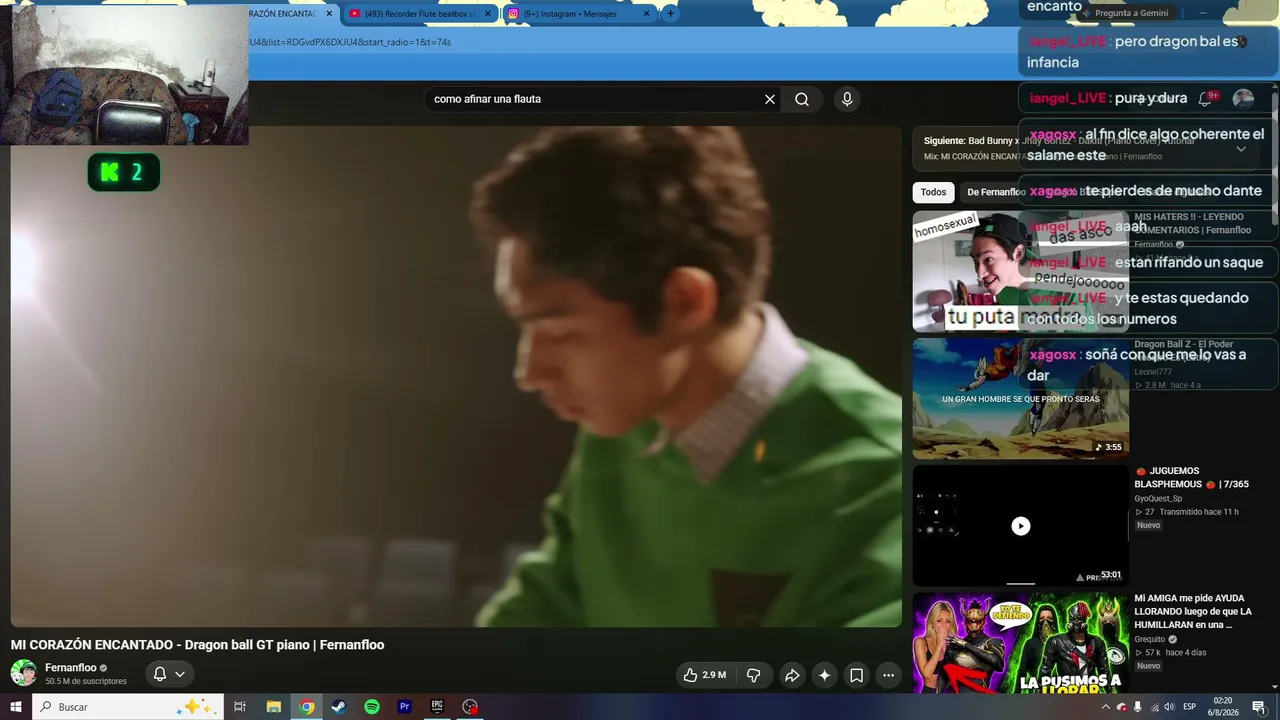The image size is (1280, 720).
Task: Open the Windows notification center
Action: (1258, 707)
